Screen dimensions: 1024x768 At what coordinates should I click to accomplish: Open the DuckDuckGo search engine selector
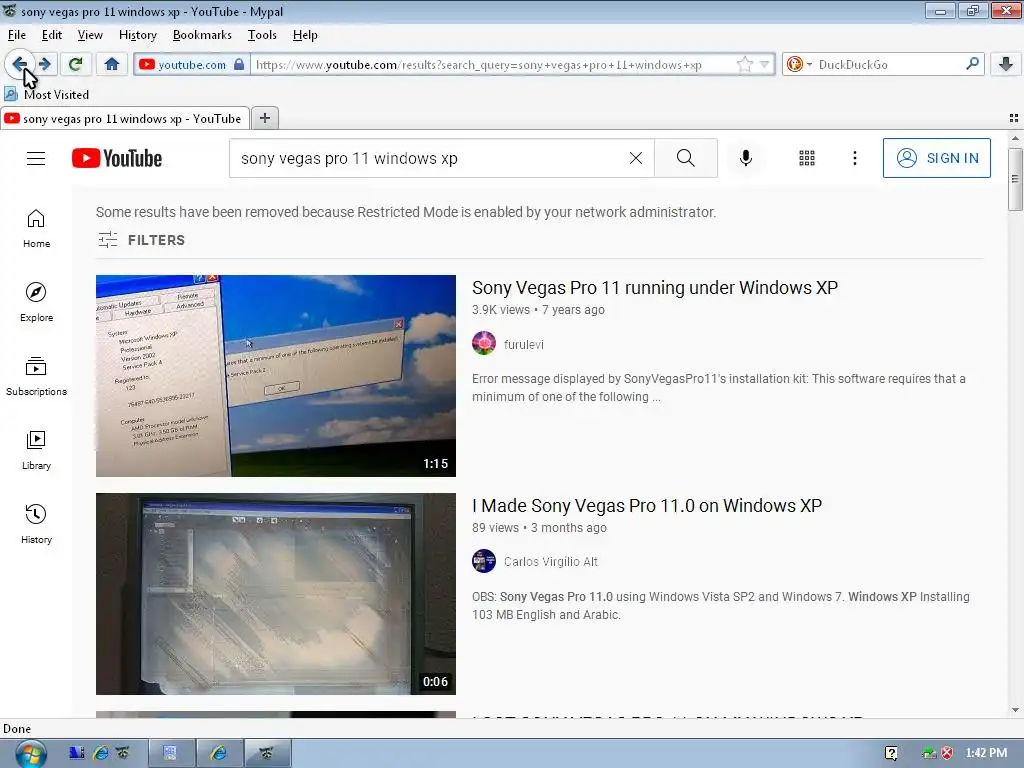799,64
